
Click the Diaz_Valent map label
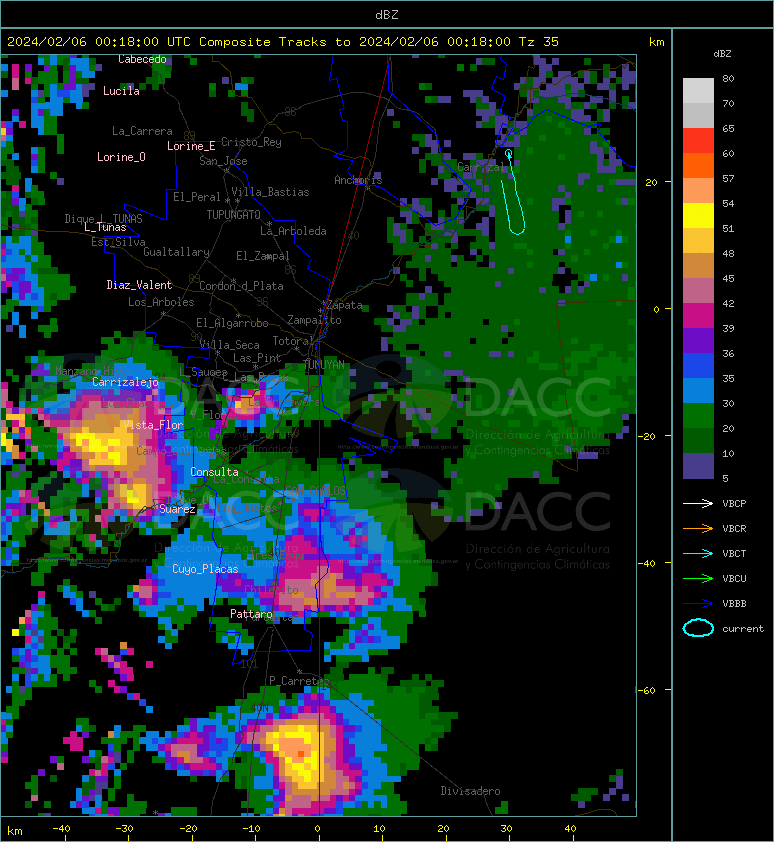click(x=139, y=285)
